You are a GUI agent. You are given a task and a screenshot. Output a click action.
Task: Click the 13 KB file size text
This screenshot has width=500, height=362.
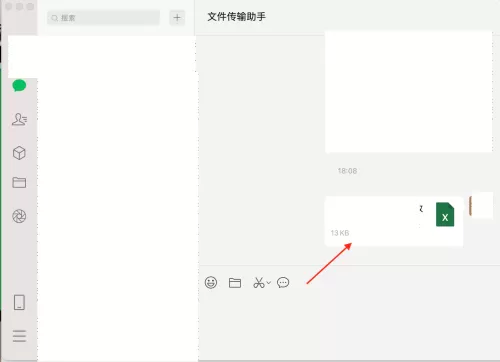tap(340, 233)
